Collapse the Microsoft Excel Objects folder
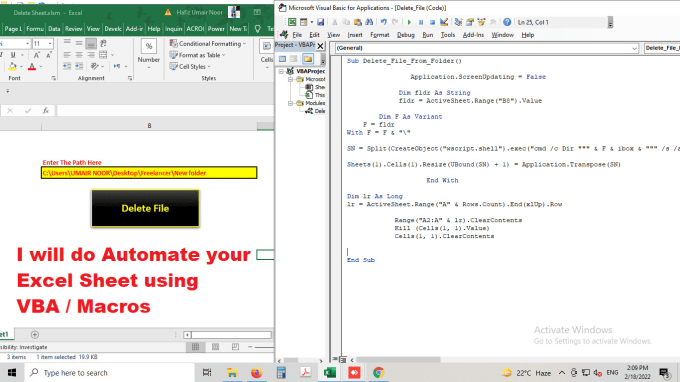The height and width of the screenshot is (382, 680). tap(291, 79)
